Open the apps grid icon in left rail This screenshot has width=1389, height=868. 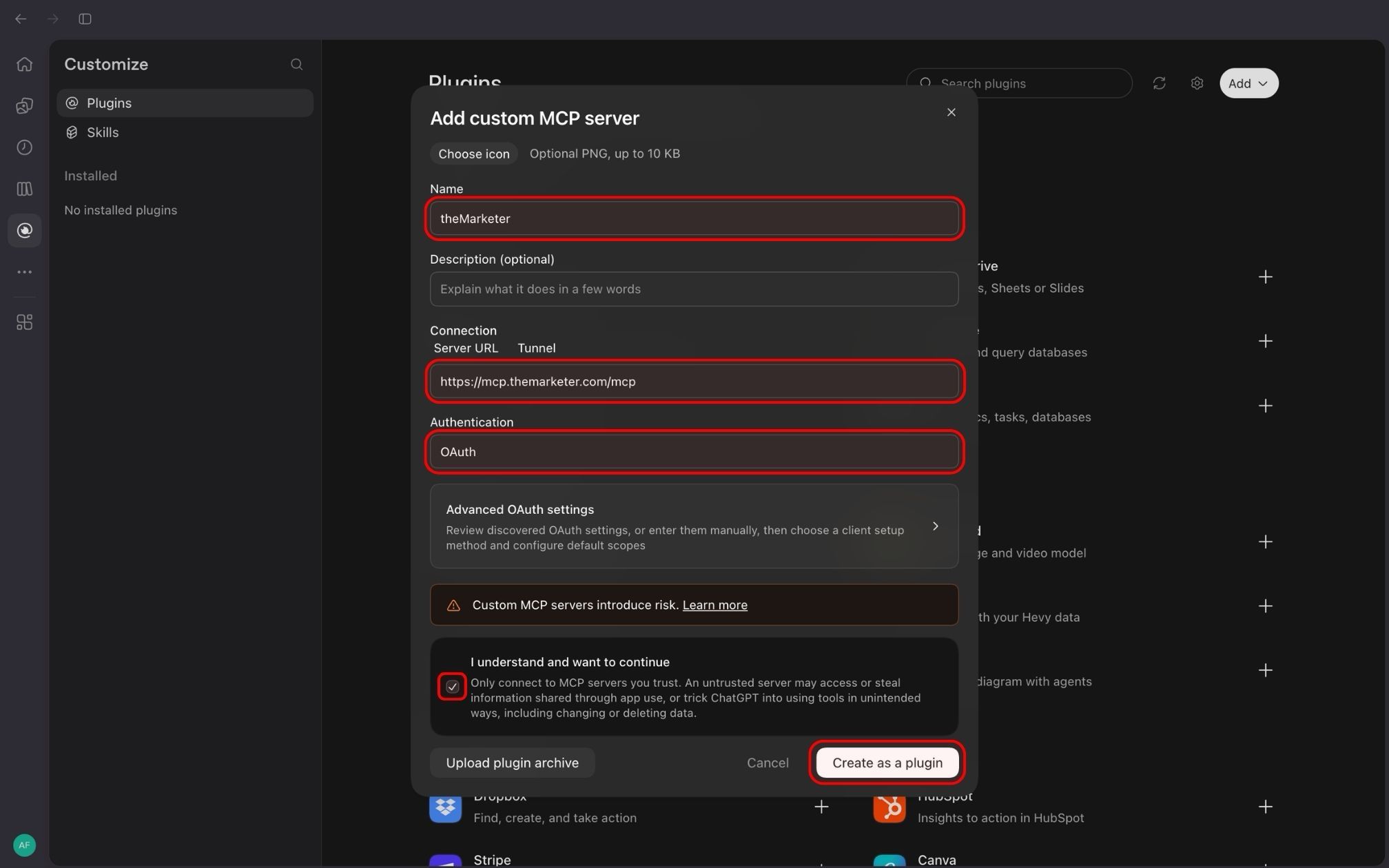click(x=25, y=322)
